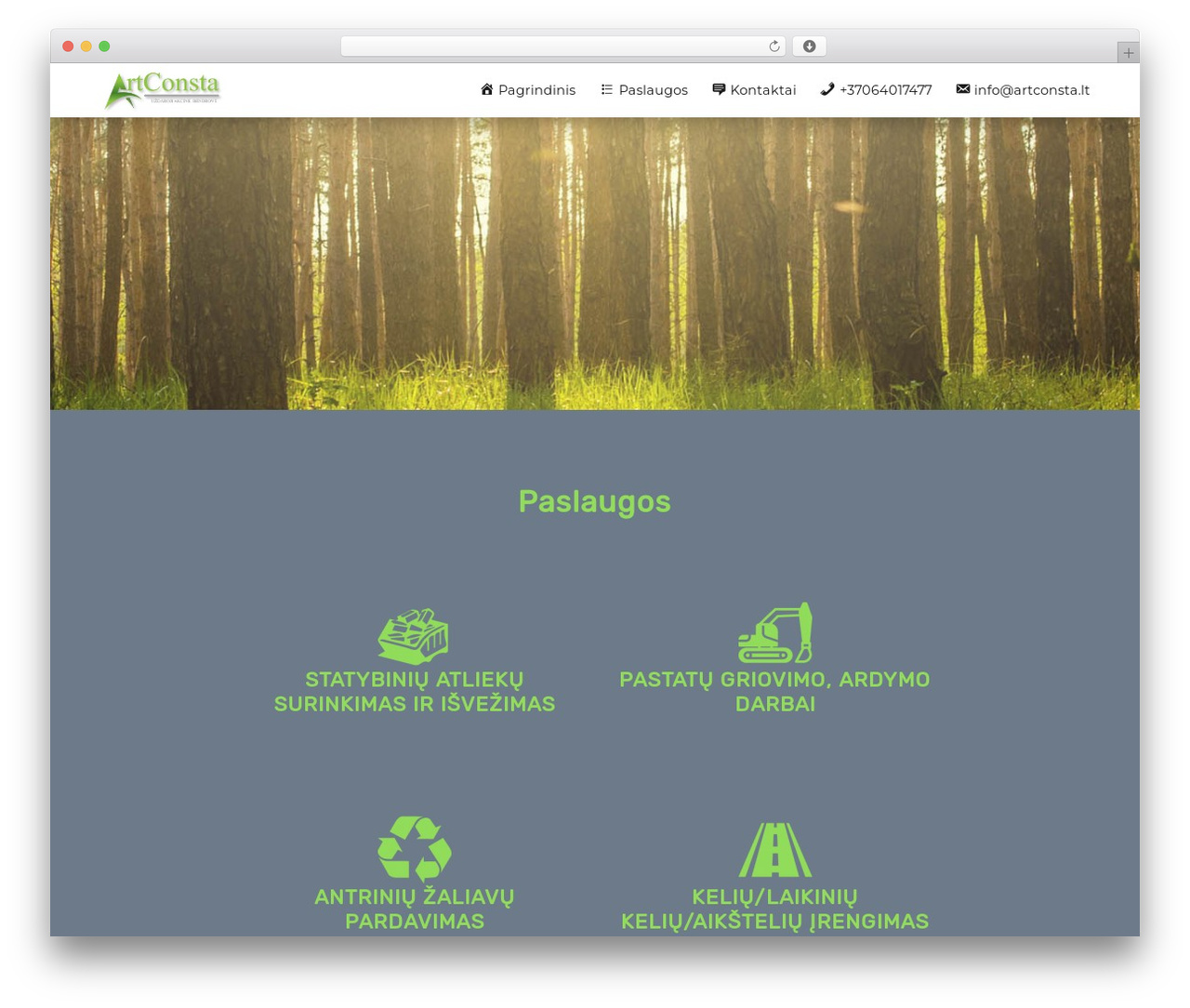The image size is (1190, 1008).
Task: Open a new tab with plus button
Action: 1129,53
